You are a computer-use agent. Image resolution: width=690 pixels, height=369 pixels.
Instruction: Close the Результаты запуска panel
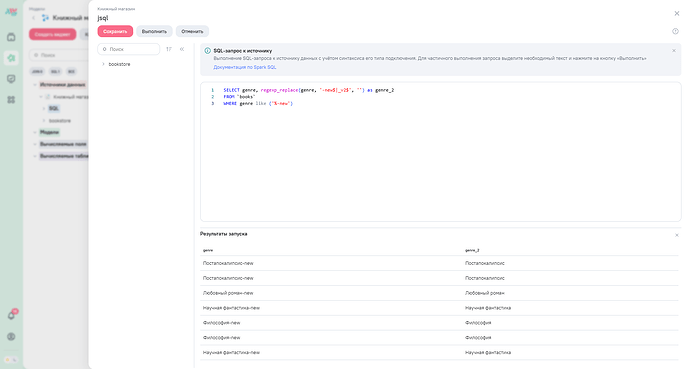point(677,235)
